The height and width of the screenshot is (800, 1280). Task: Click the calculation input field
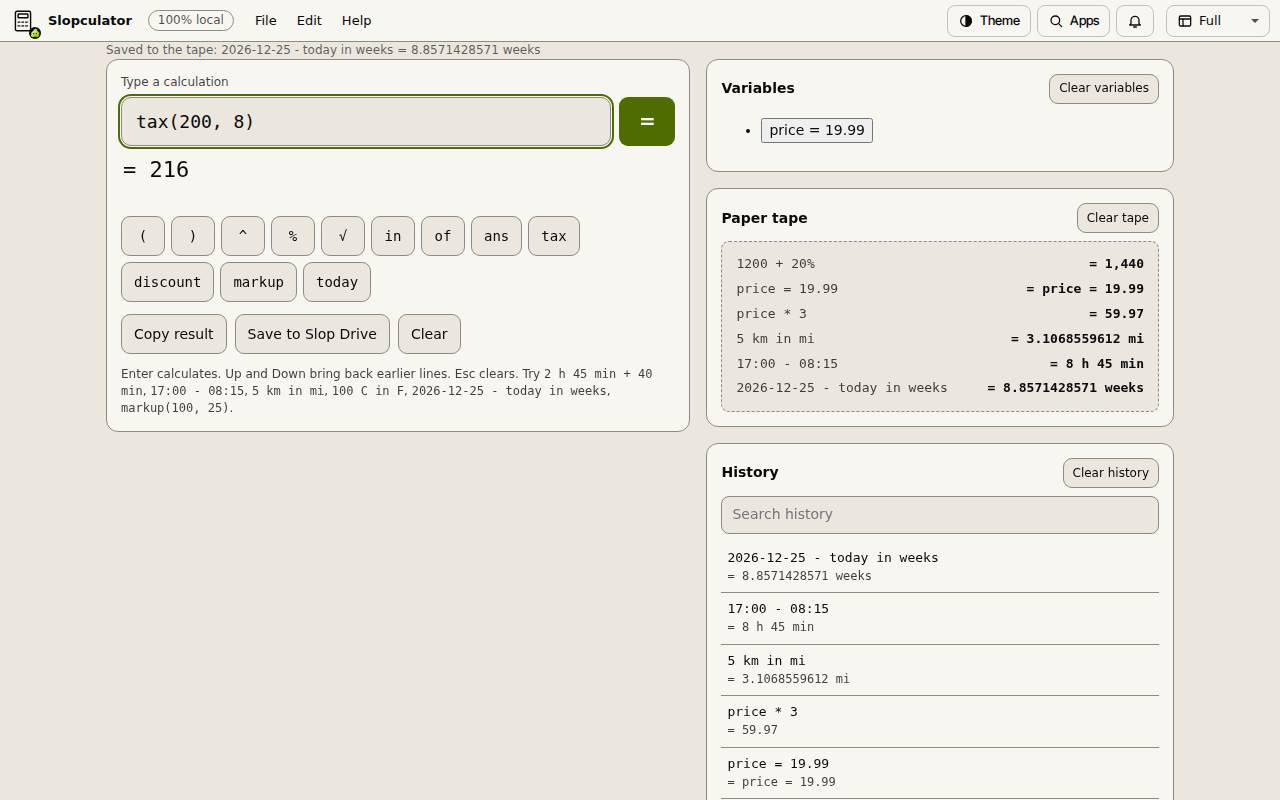[366, 122]
